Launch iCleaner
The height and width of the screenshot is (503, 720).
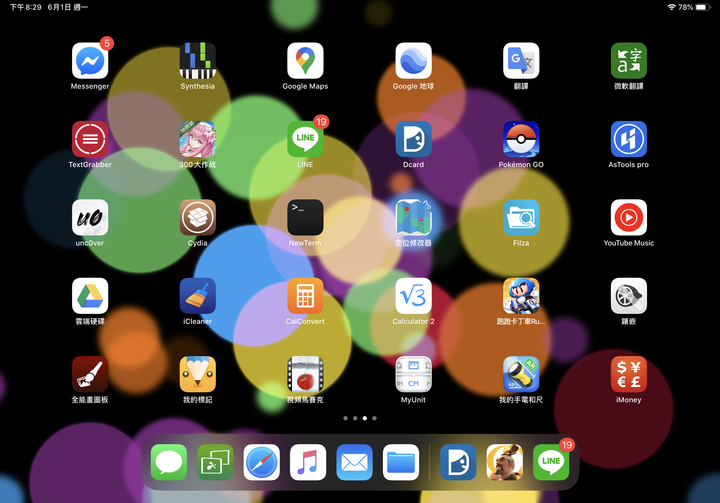(197, 296)
